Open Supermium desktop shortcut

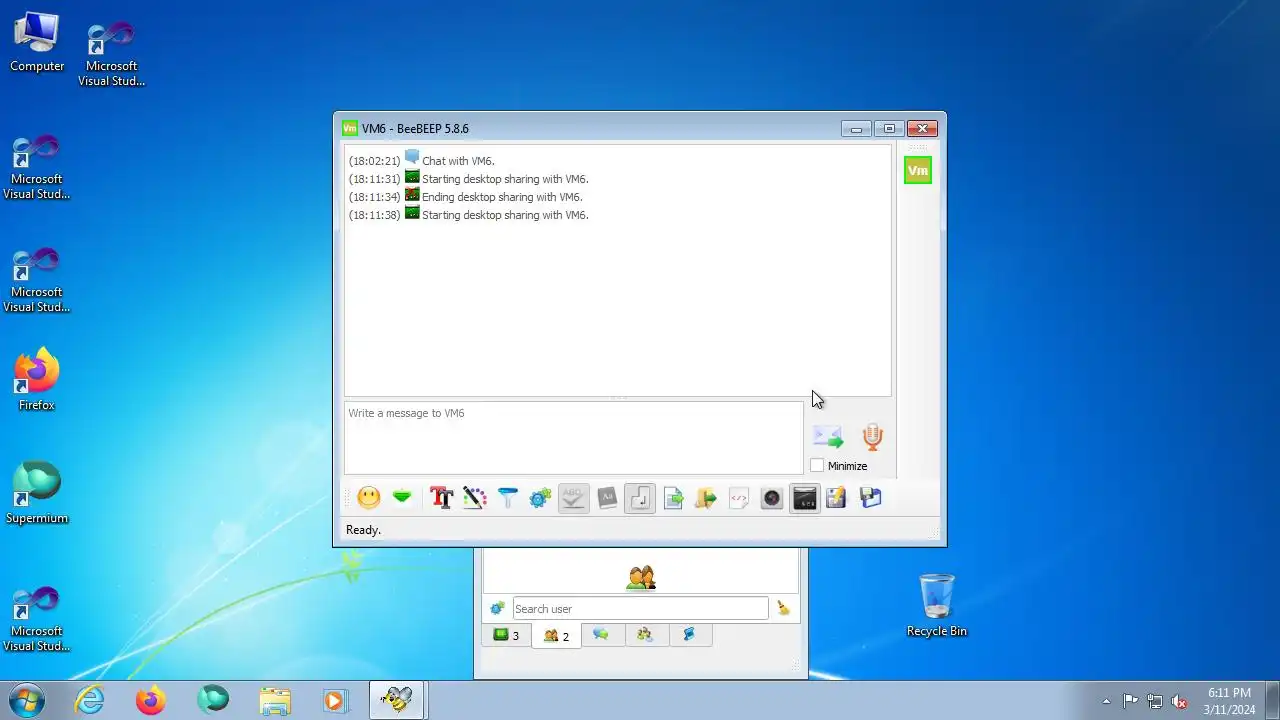(x=37, y=493)
